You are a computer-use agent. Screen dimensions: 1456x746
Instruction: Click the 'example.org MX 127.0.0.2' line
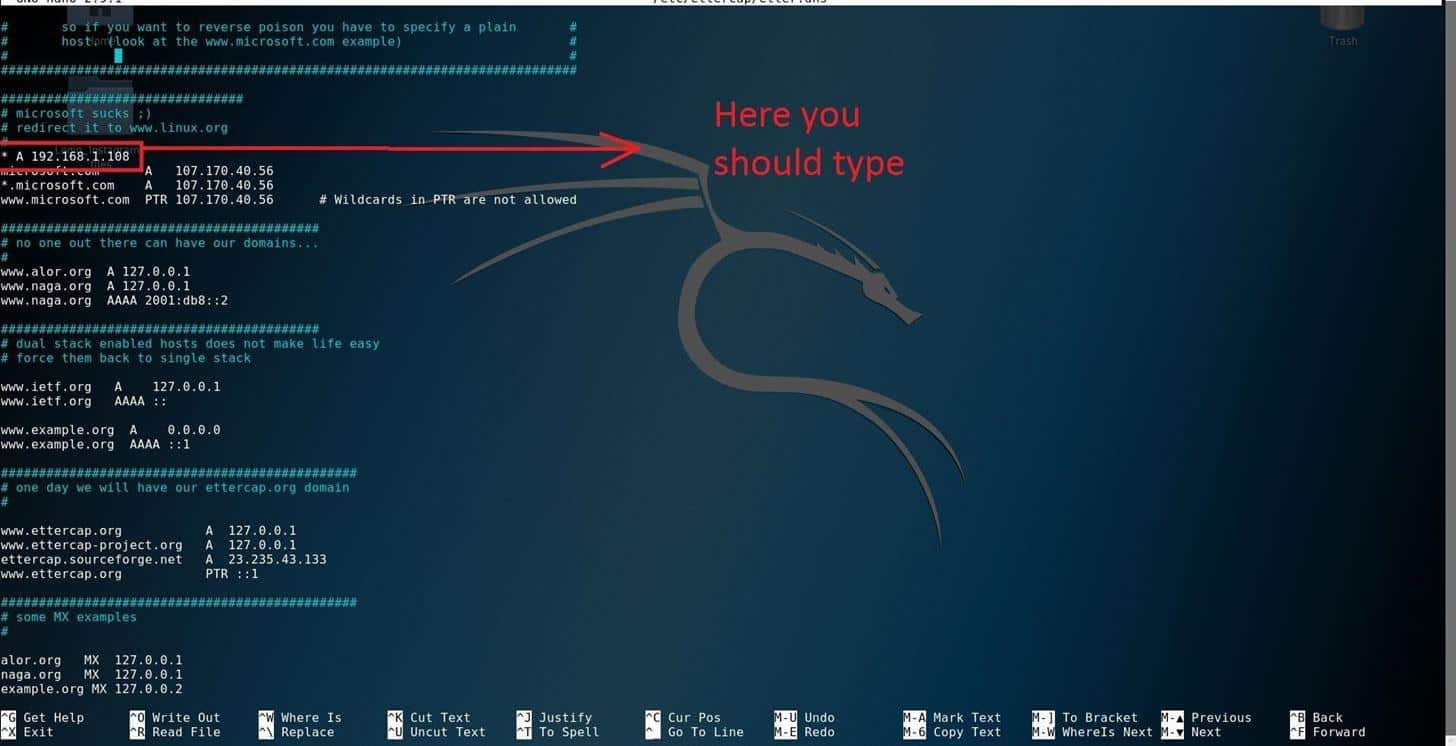[x=92, y=689]
